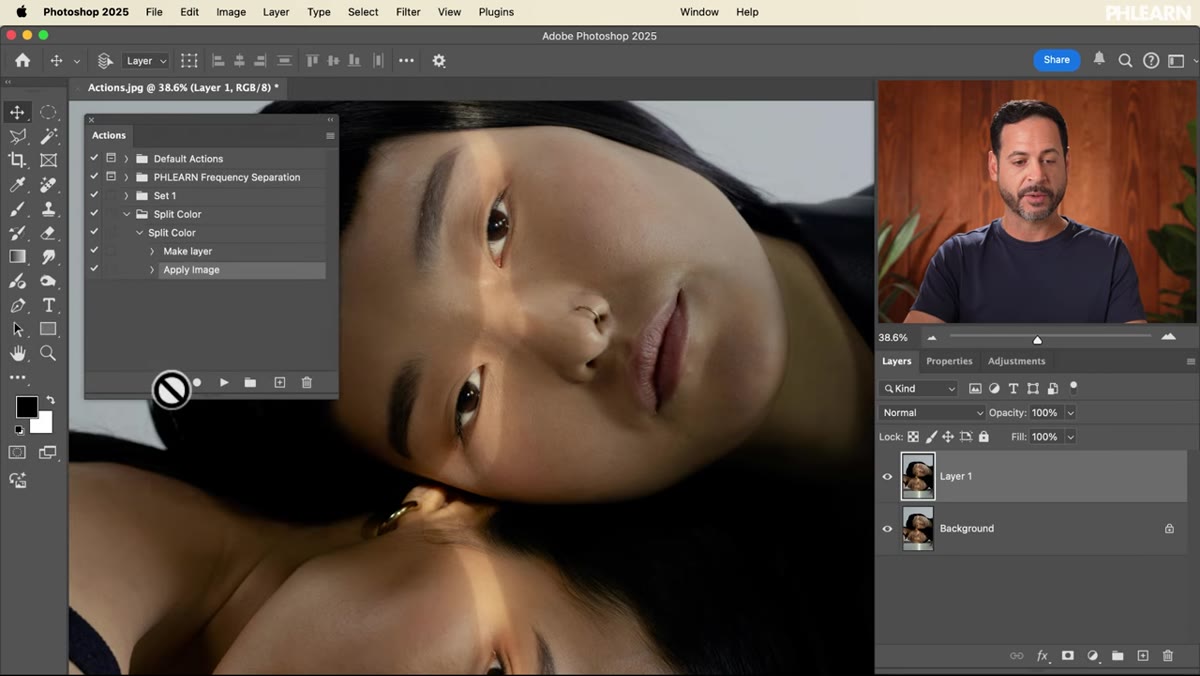Select the Elliptical Marquee tool
The width and height of the screenshot is (1200, 676).
(48, 112)
